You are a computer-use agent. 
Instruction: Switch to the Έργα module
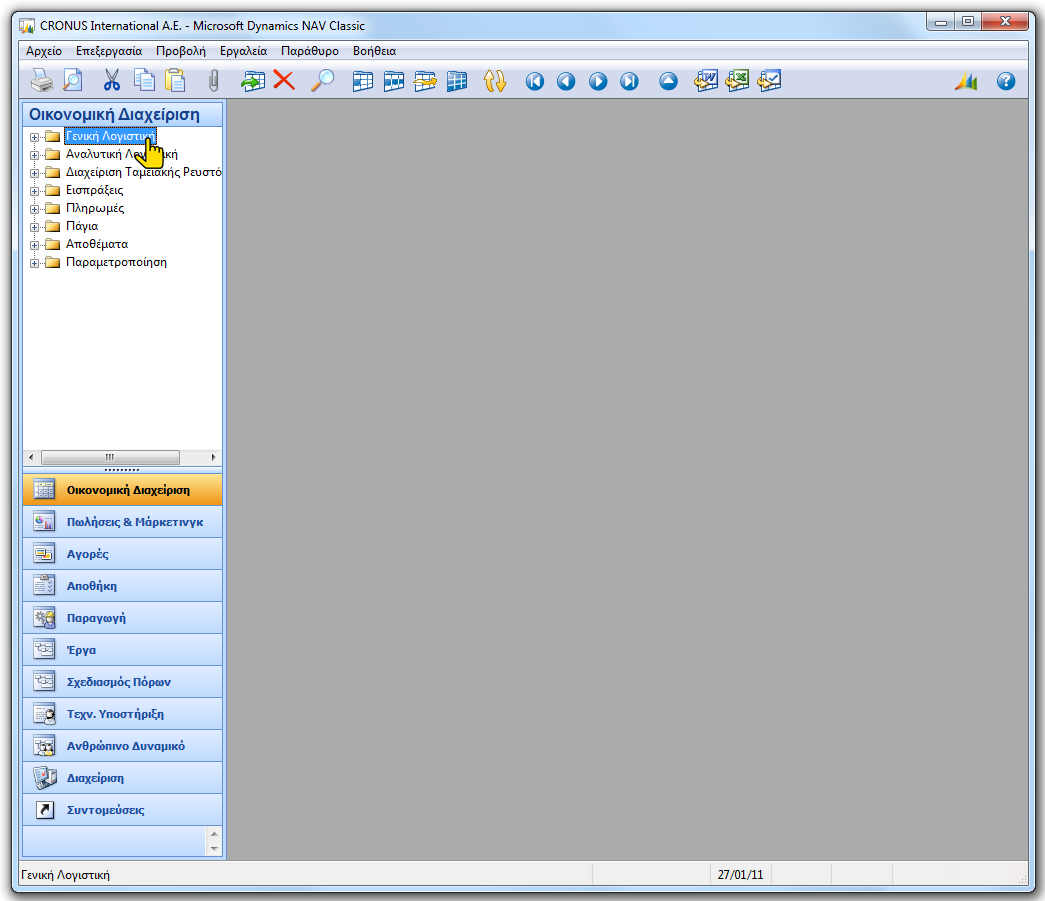coord(123,650)
